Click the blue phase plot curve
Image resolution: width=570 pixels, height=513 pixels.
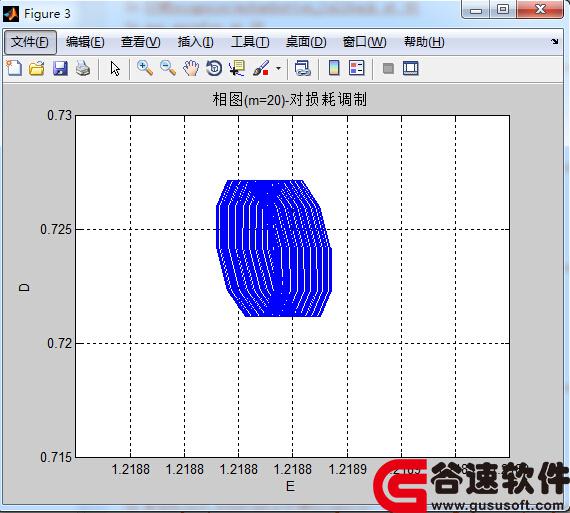274,248
